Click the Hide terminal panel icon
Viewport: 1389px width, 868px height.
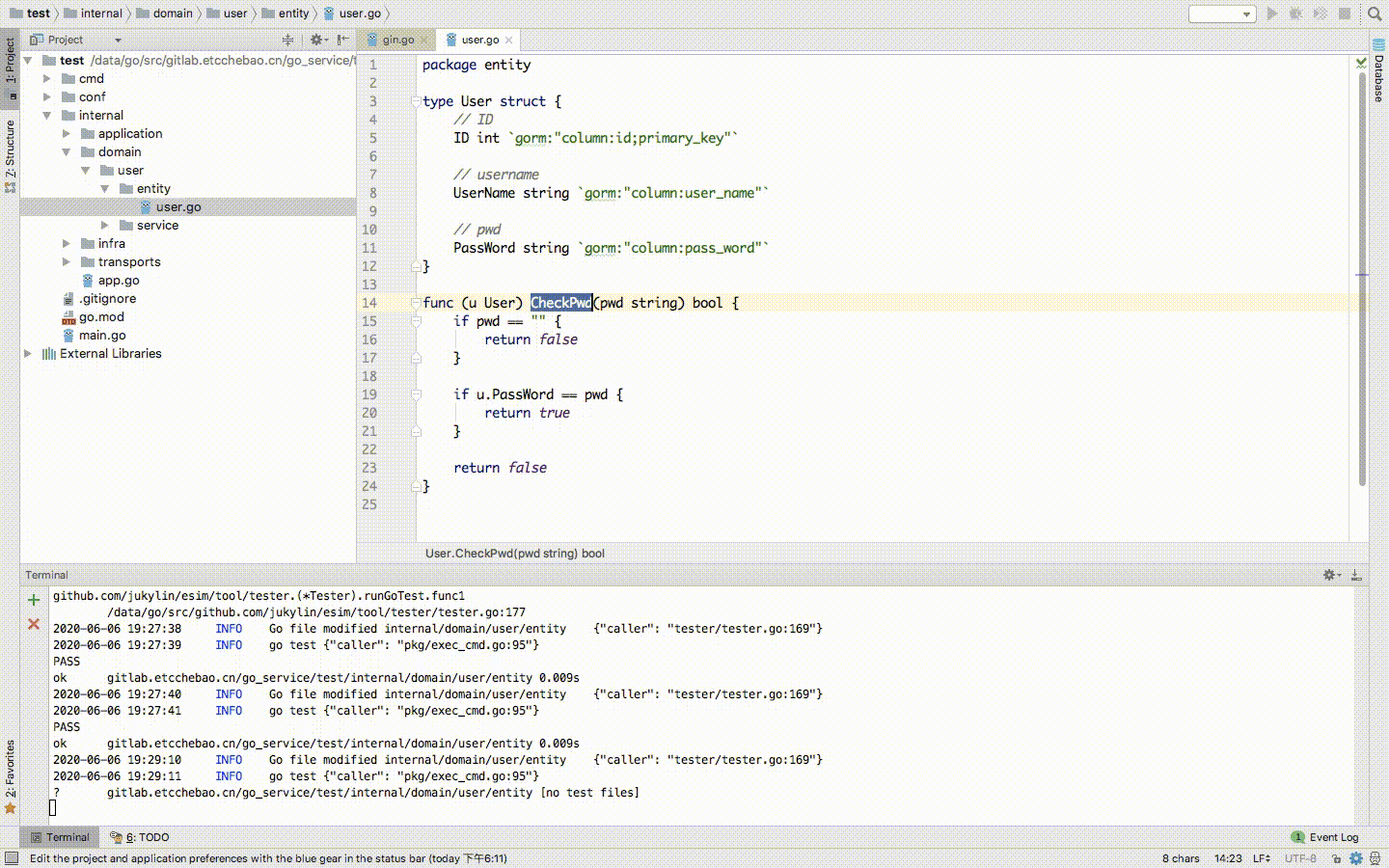(x=1356, y=575)
